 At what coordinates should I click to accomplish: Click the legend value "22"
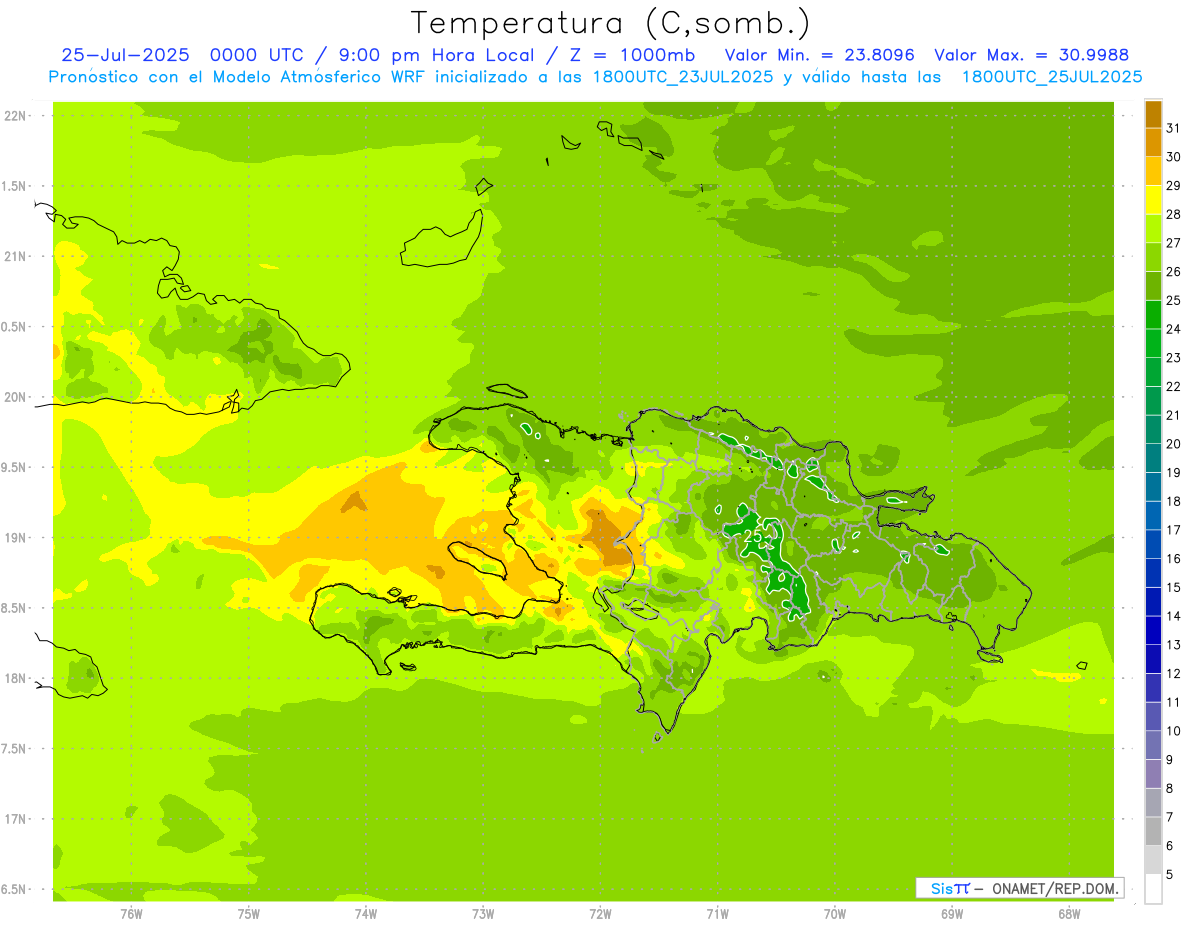pyautogui.click(x=1174, y=386)
